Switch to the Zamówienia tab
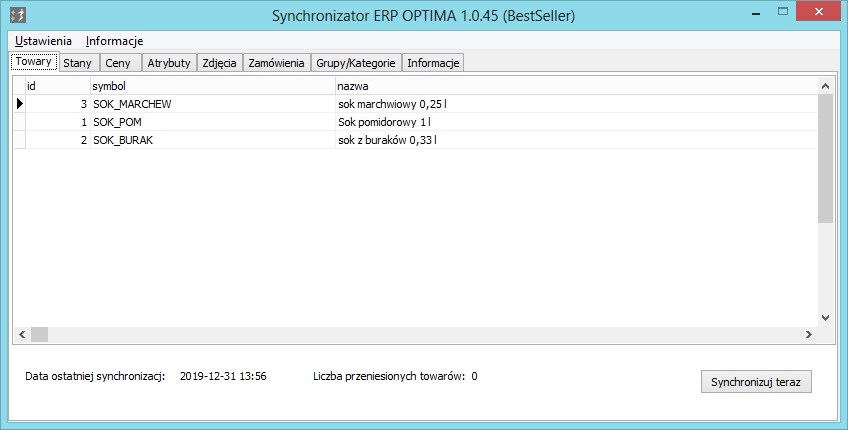The image size is (848, 430). [x=276, y=63]
